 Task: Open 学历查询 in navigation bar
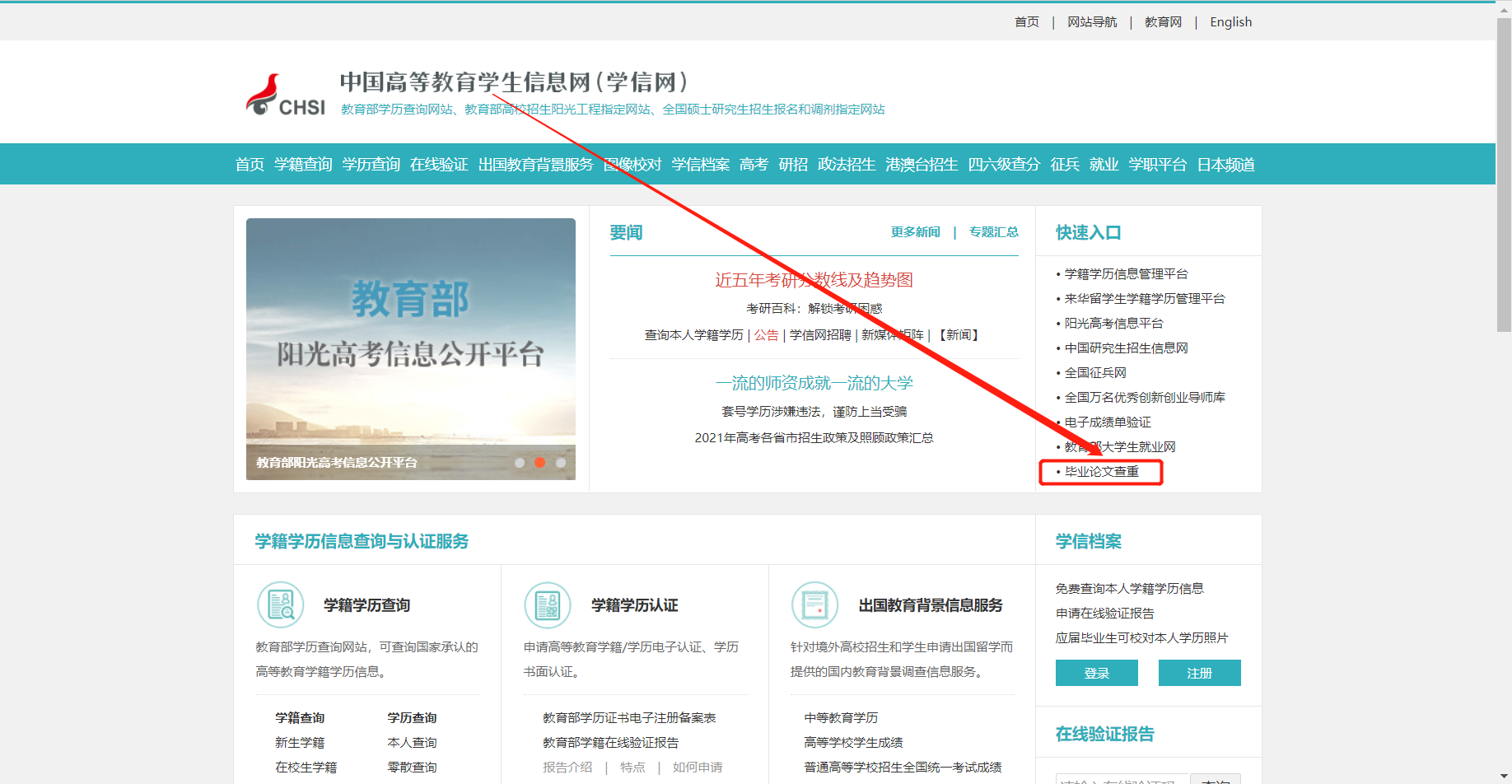[371, 165]
